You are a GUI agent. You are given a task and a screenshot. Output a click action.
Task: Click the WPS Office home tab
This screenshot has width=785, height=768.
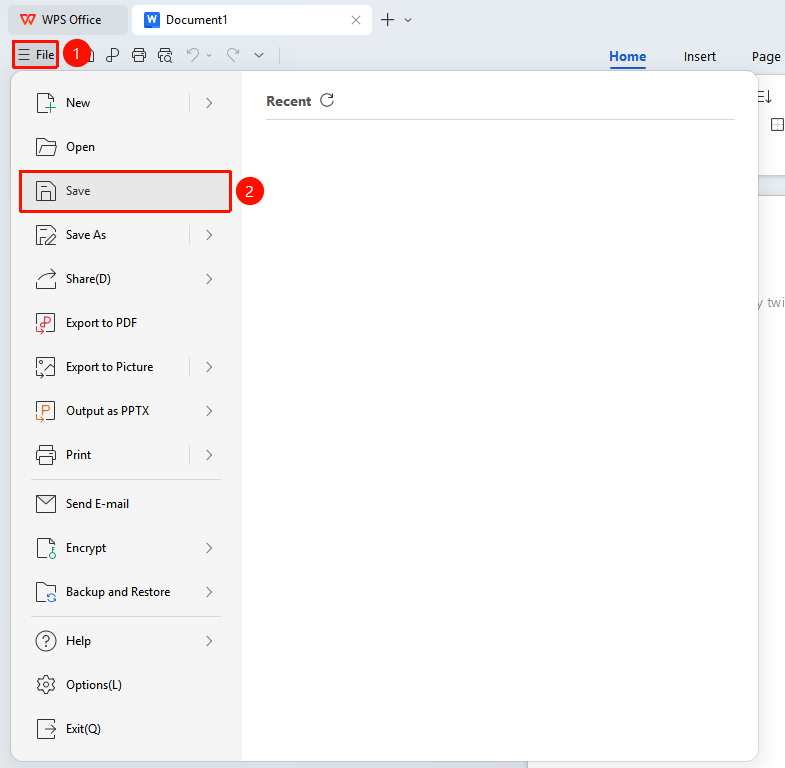click(x=68, y=20)
